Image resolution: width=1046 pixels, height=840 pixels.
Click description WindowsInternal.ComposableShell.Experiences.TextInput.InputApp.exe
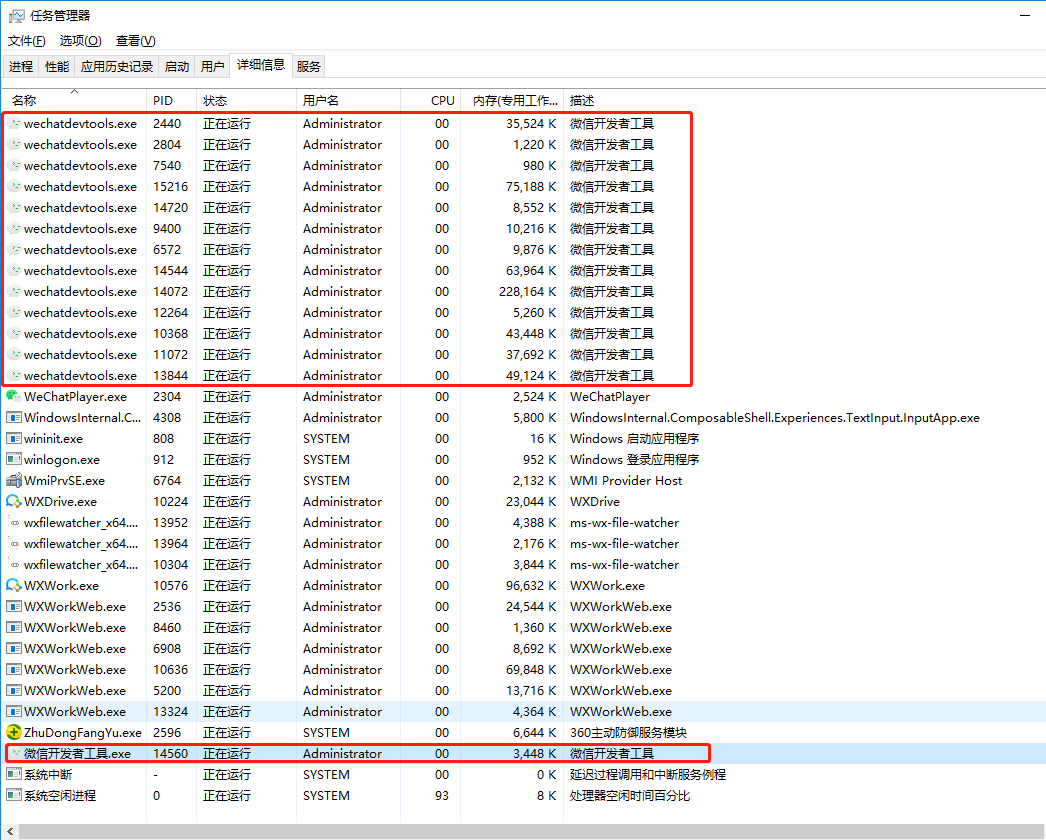(774, 418)
